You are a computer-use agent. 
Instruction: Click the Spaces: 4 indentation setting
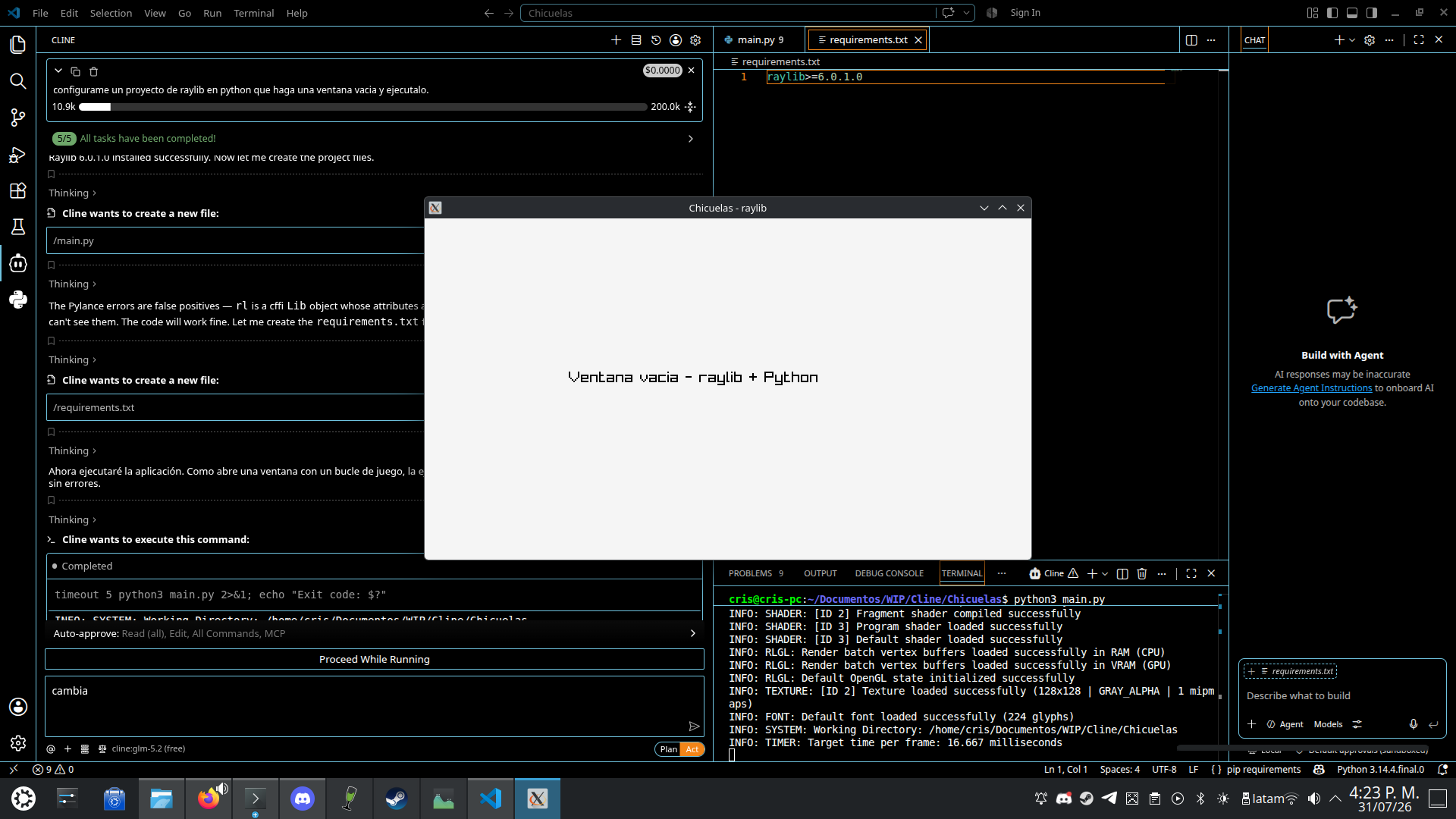(x=1120, y=770)
